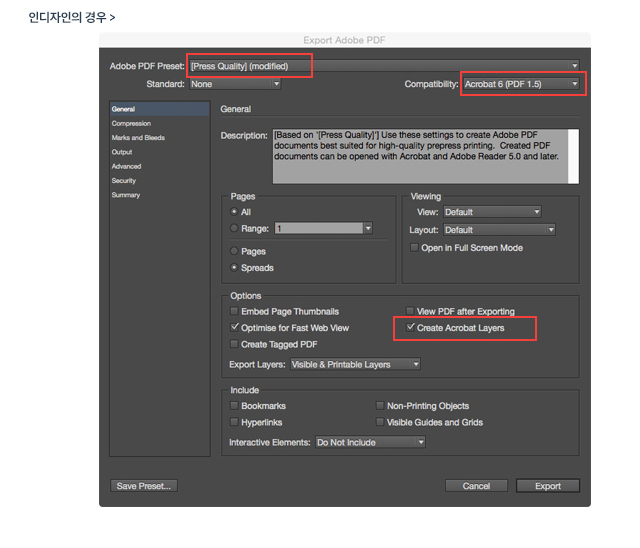640x548 pixels.
Task: Enable Open in Full Screen Mode
Action: click(x=414, y=247)
